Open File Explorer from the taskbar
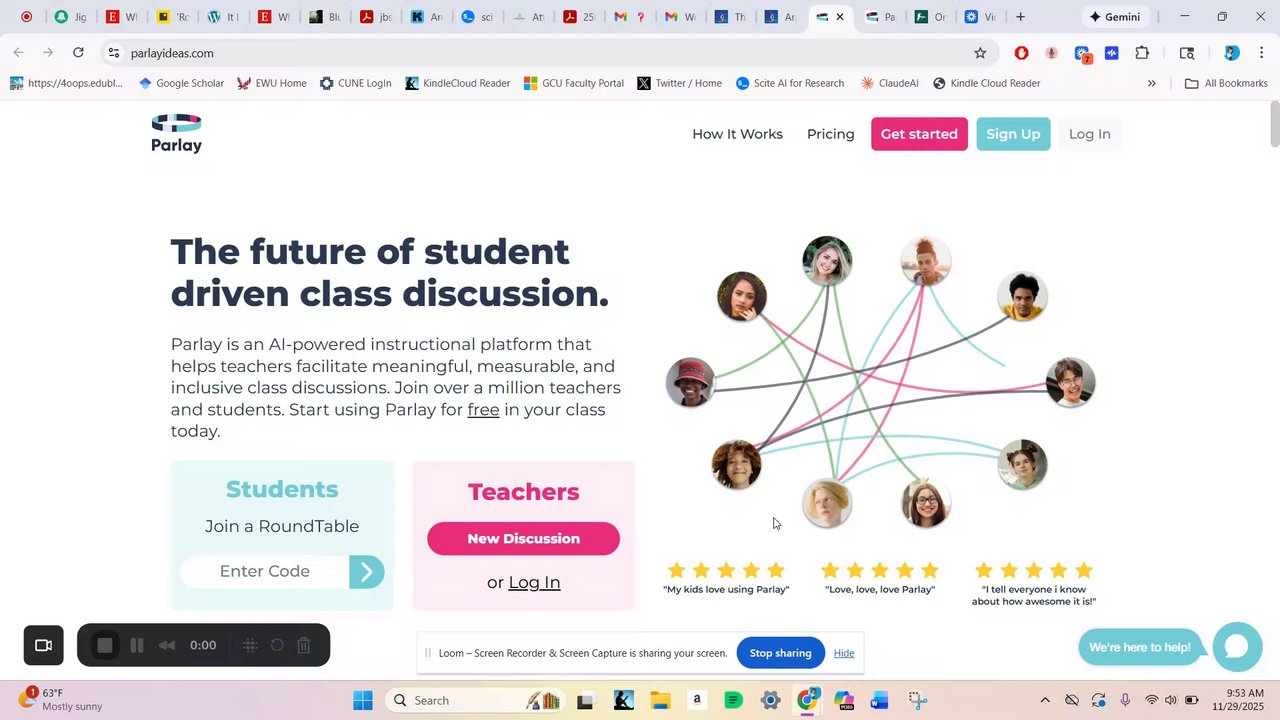The height and width of the screenshot is (720, 1280). (660, 700)
